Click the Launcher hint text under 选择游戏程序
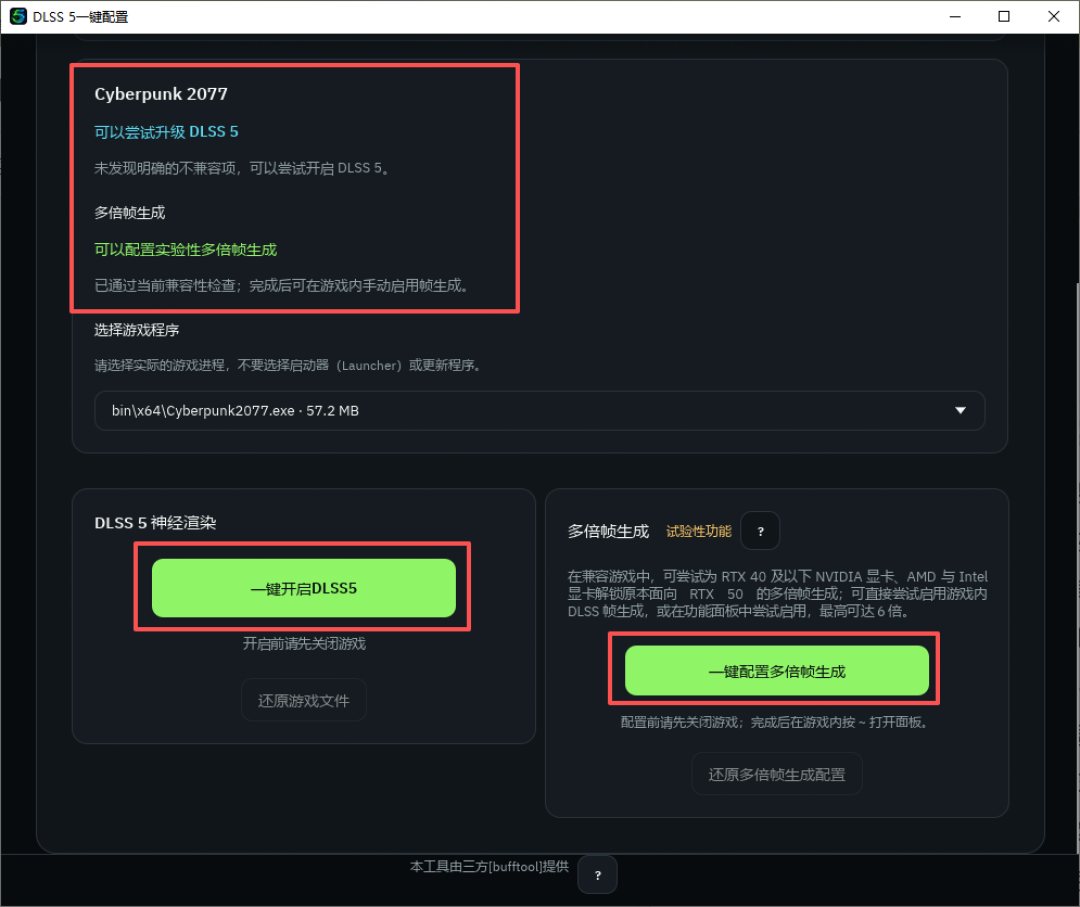Image resolution: width=1080 pixels, height=907 pixels. [288, 365]
